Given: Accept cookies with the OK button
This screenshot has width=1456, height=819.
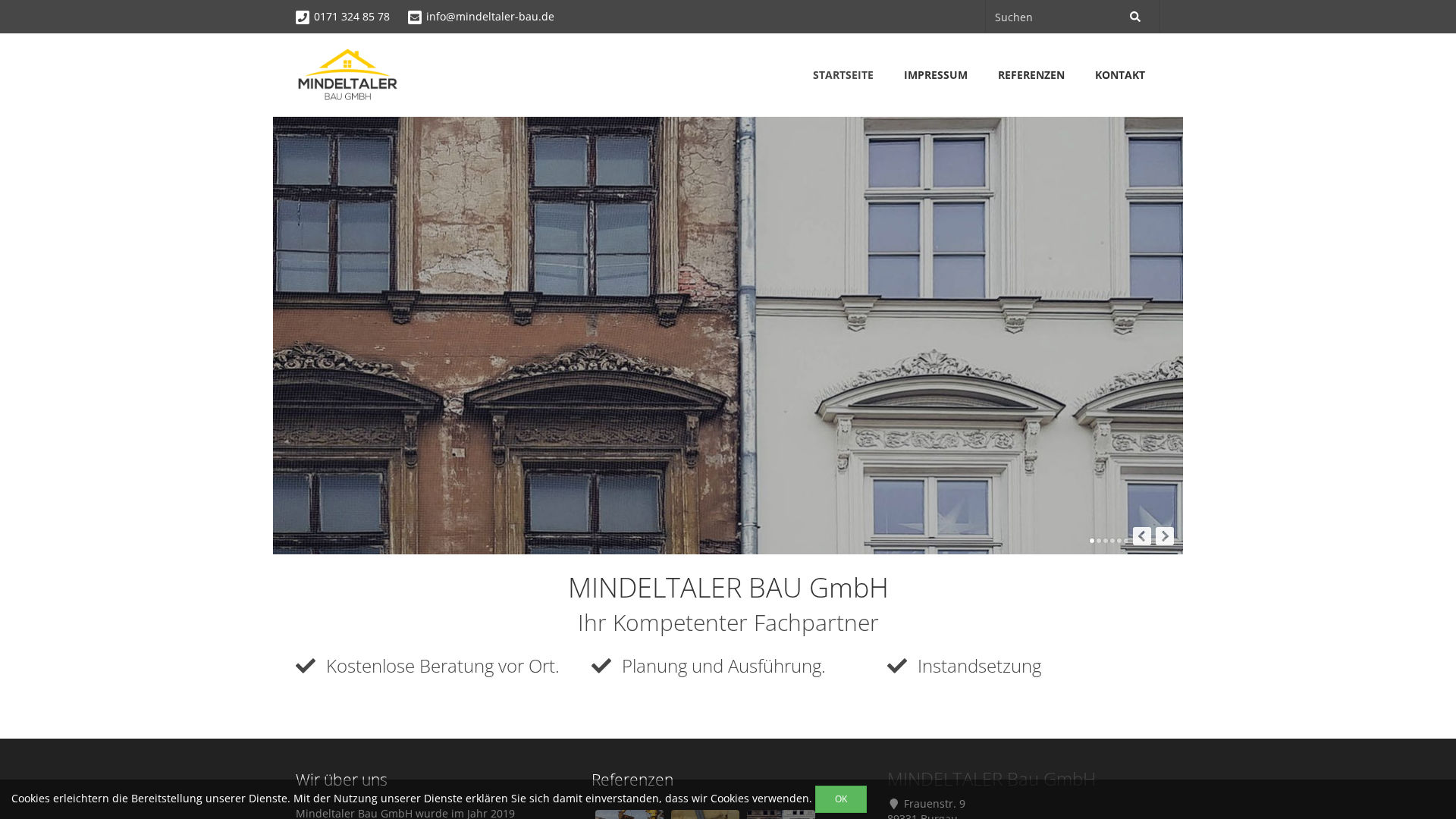Looking at the screenshot, I should pos(841,799).
